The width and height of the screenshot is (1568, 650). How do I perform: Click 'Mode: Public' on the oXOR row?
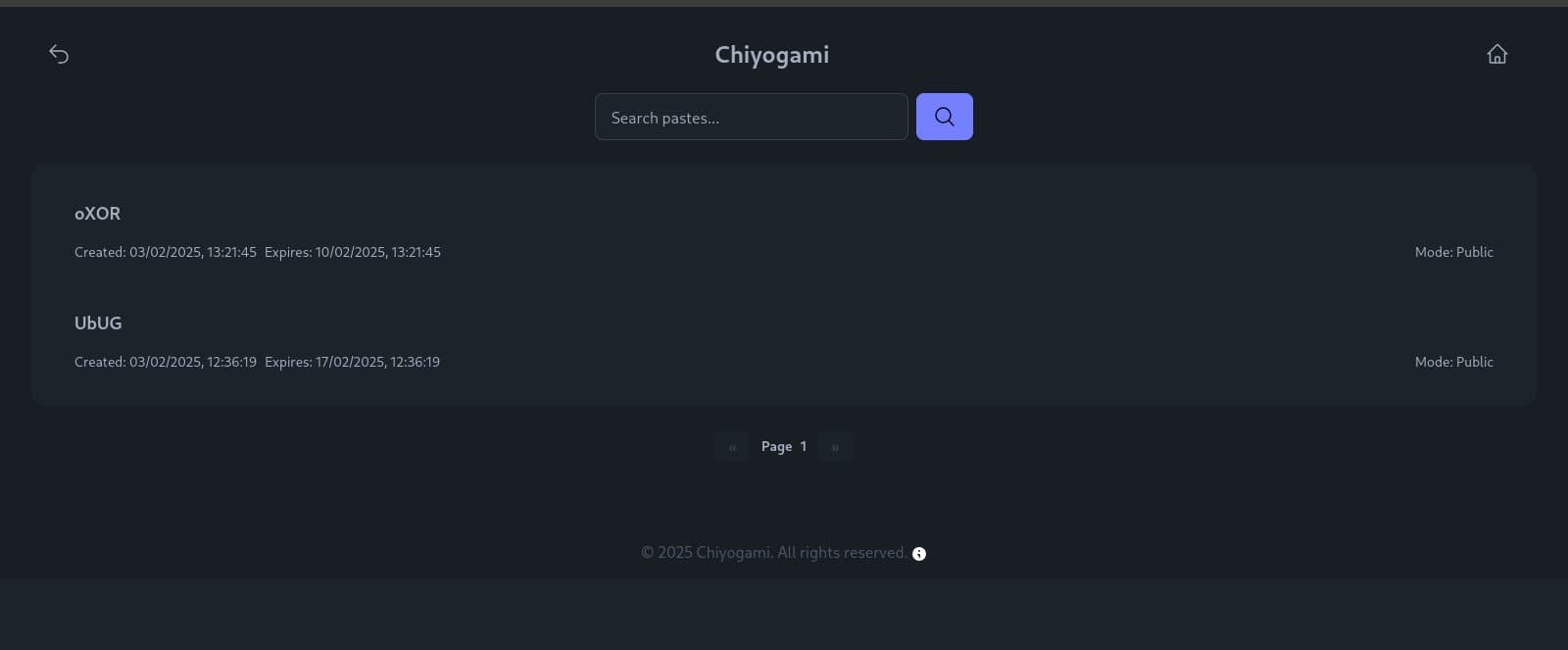tap(1453, 253)
